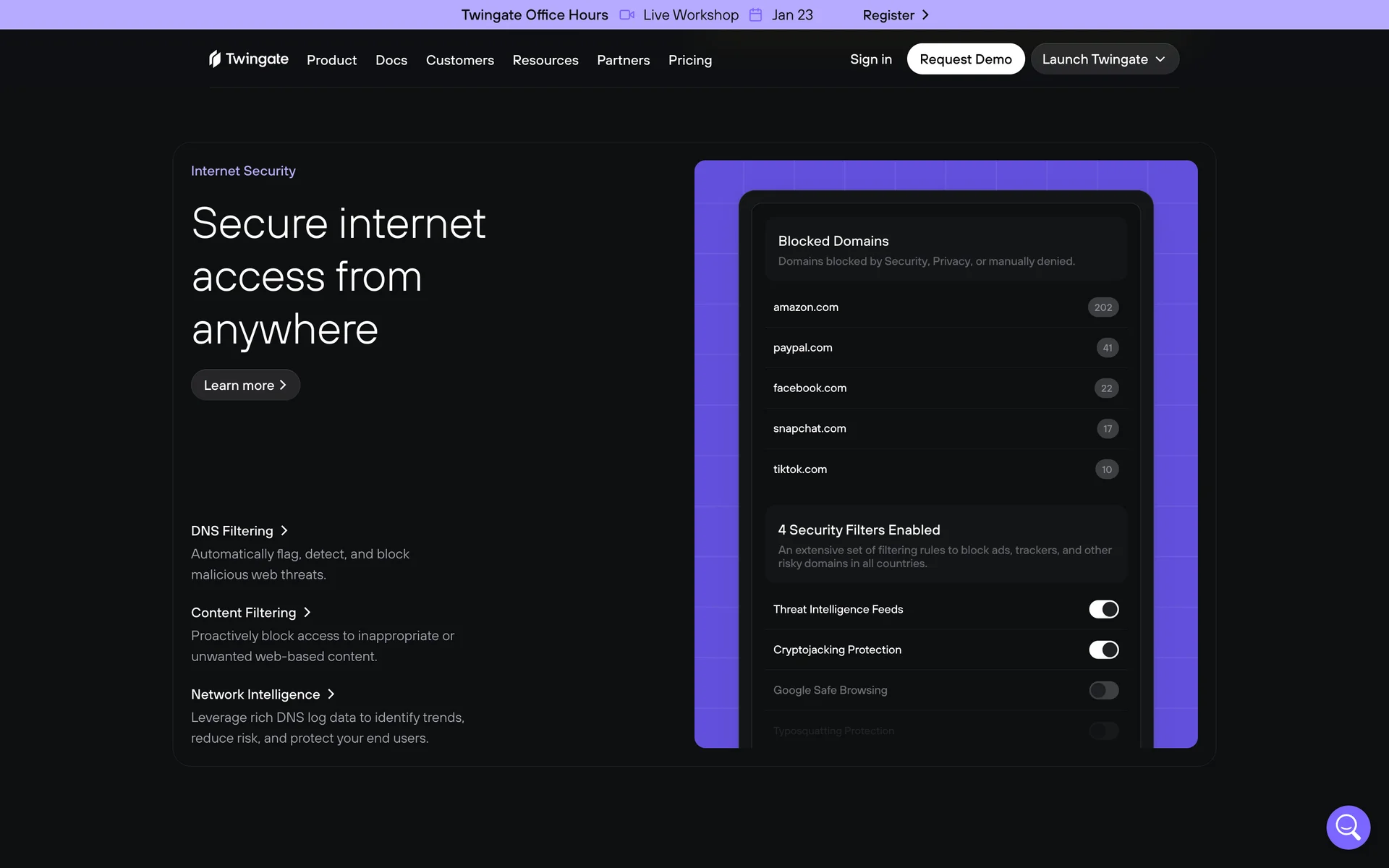Viewport: 1389px width, 868px height.
Task: Expand the Launch Twingate dropdown
Action: pyautogui.click(x=1105, y=59)
